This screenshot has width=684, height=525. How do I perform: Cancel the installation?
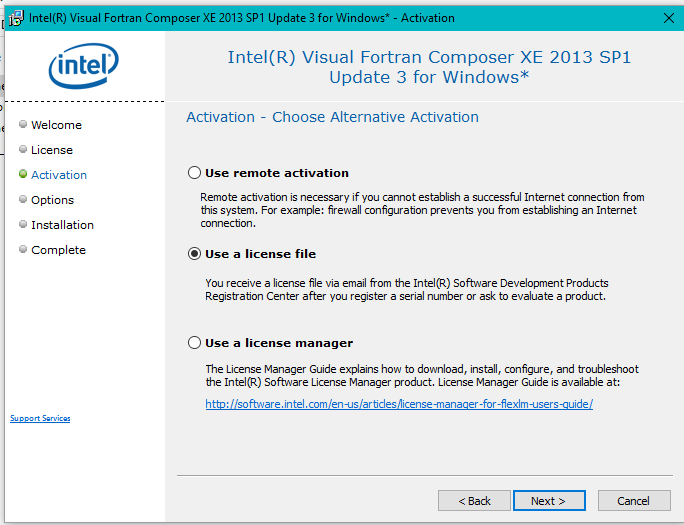pos(634,501)
